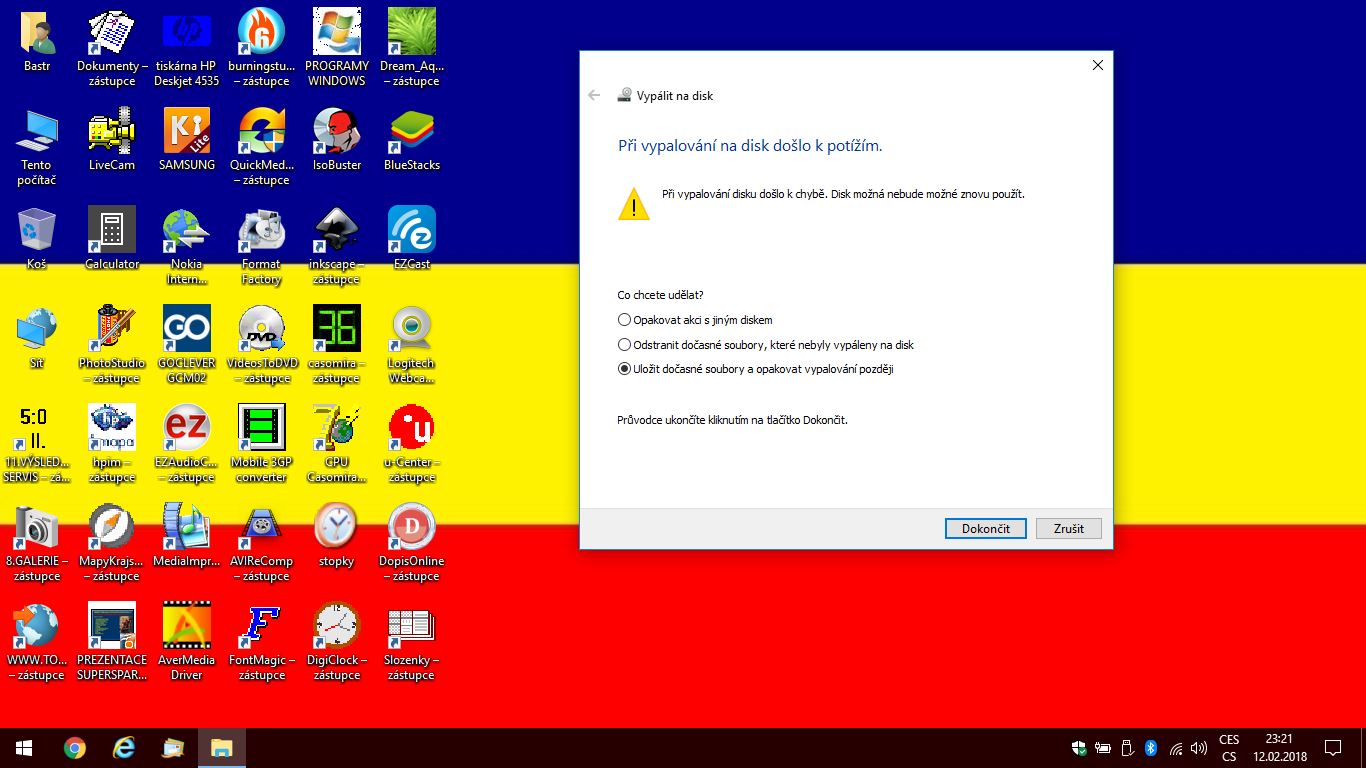Choose 'Odstranit dočasné soubory' radio option
Viewport: 1366px width, 768px height.
point(625,345)
